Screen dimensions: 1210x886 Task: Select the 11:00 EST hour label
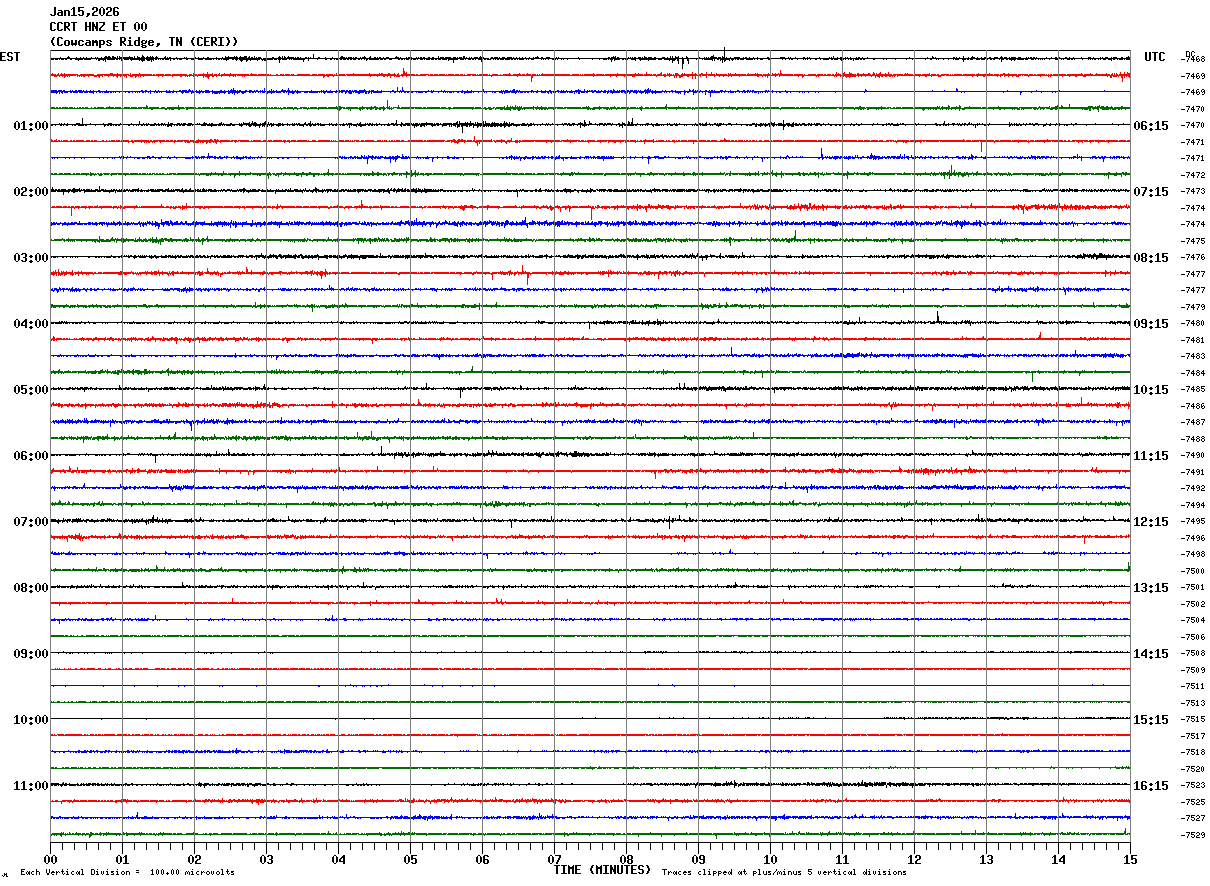[x=31, y=786]
